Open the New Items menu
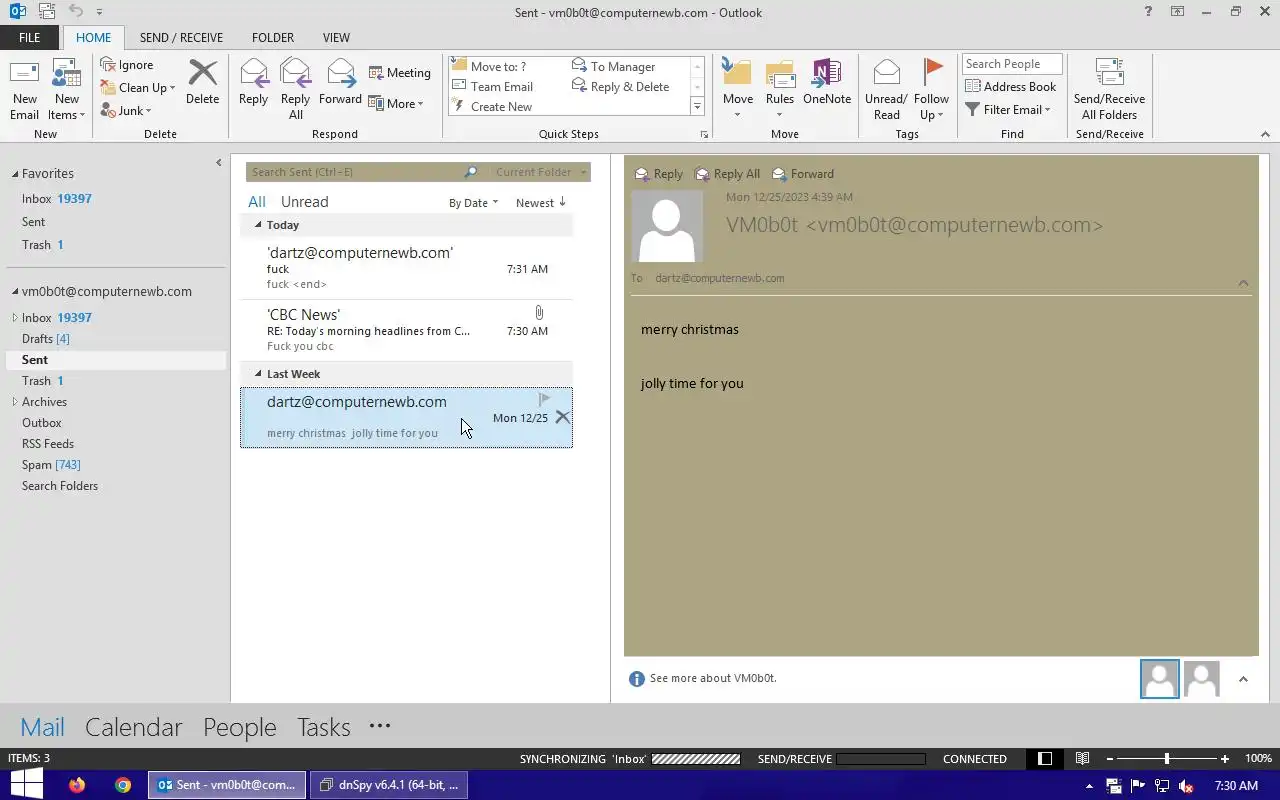1280x800 pixels. (67, 89)
